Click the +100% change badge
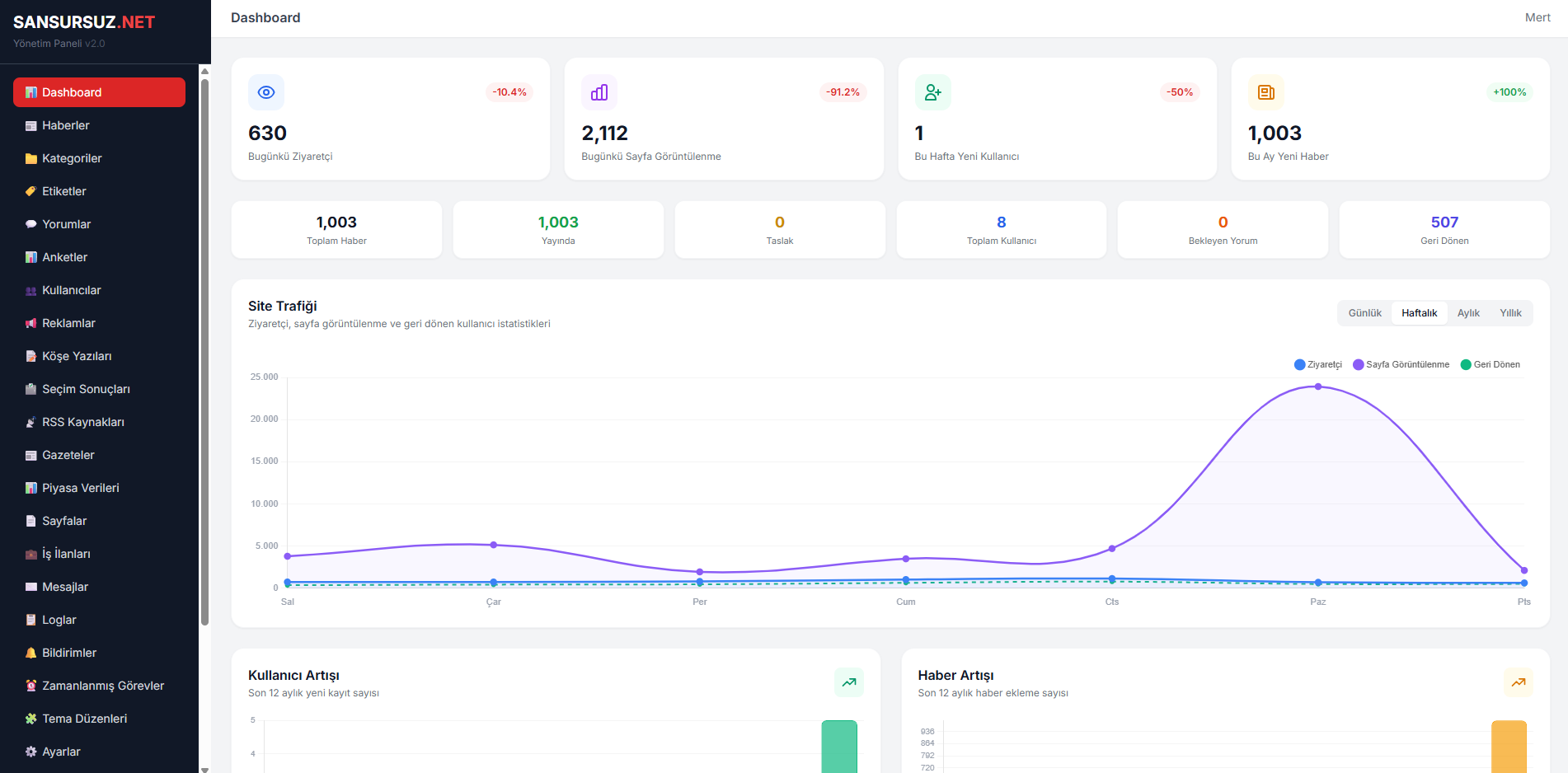This screenshot has width=1568, height=773. pyautogui.click(x=1509, y=92)
